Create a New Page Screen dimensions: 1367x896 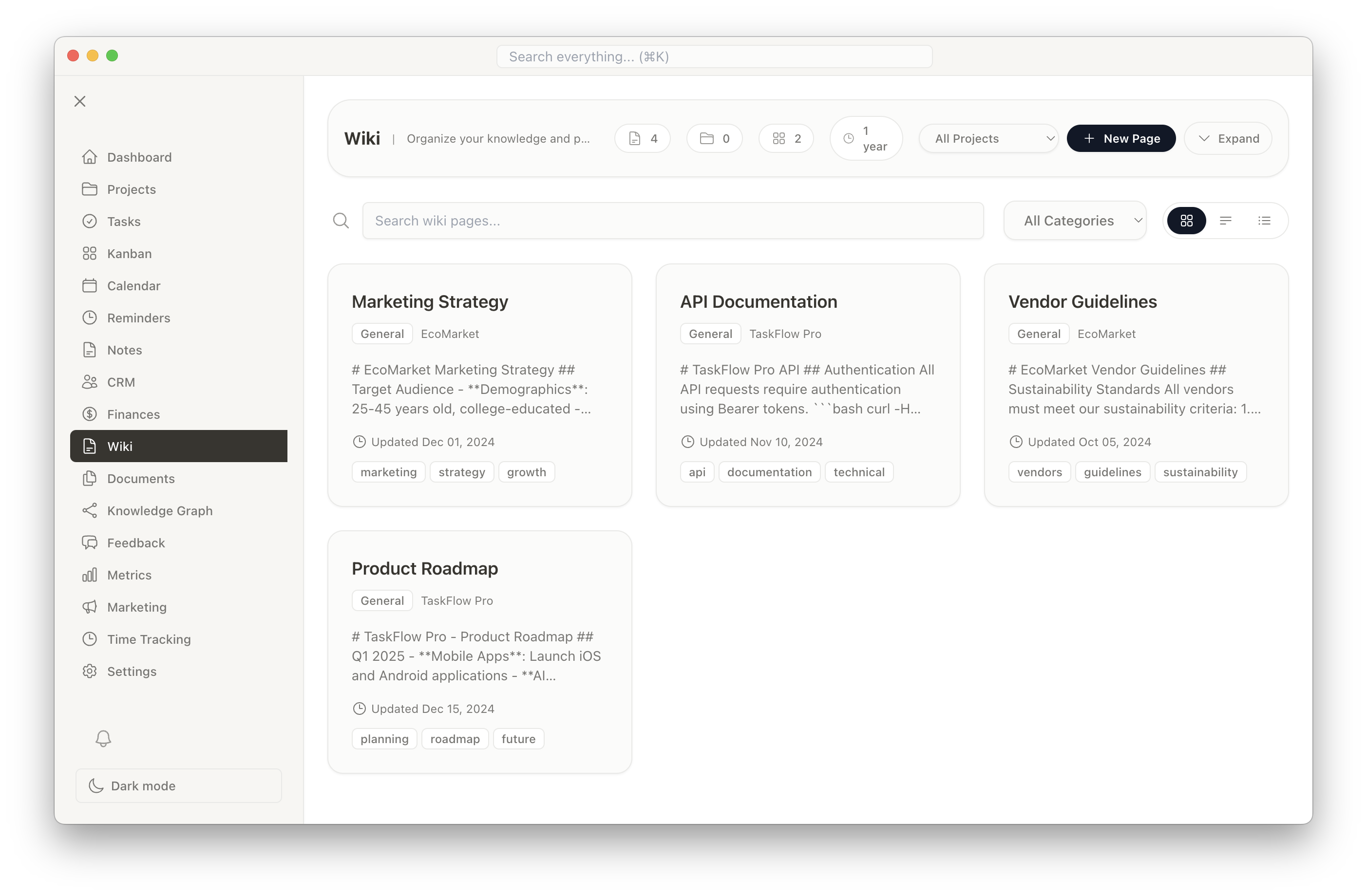point(1121,138)
